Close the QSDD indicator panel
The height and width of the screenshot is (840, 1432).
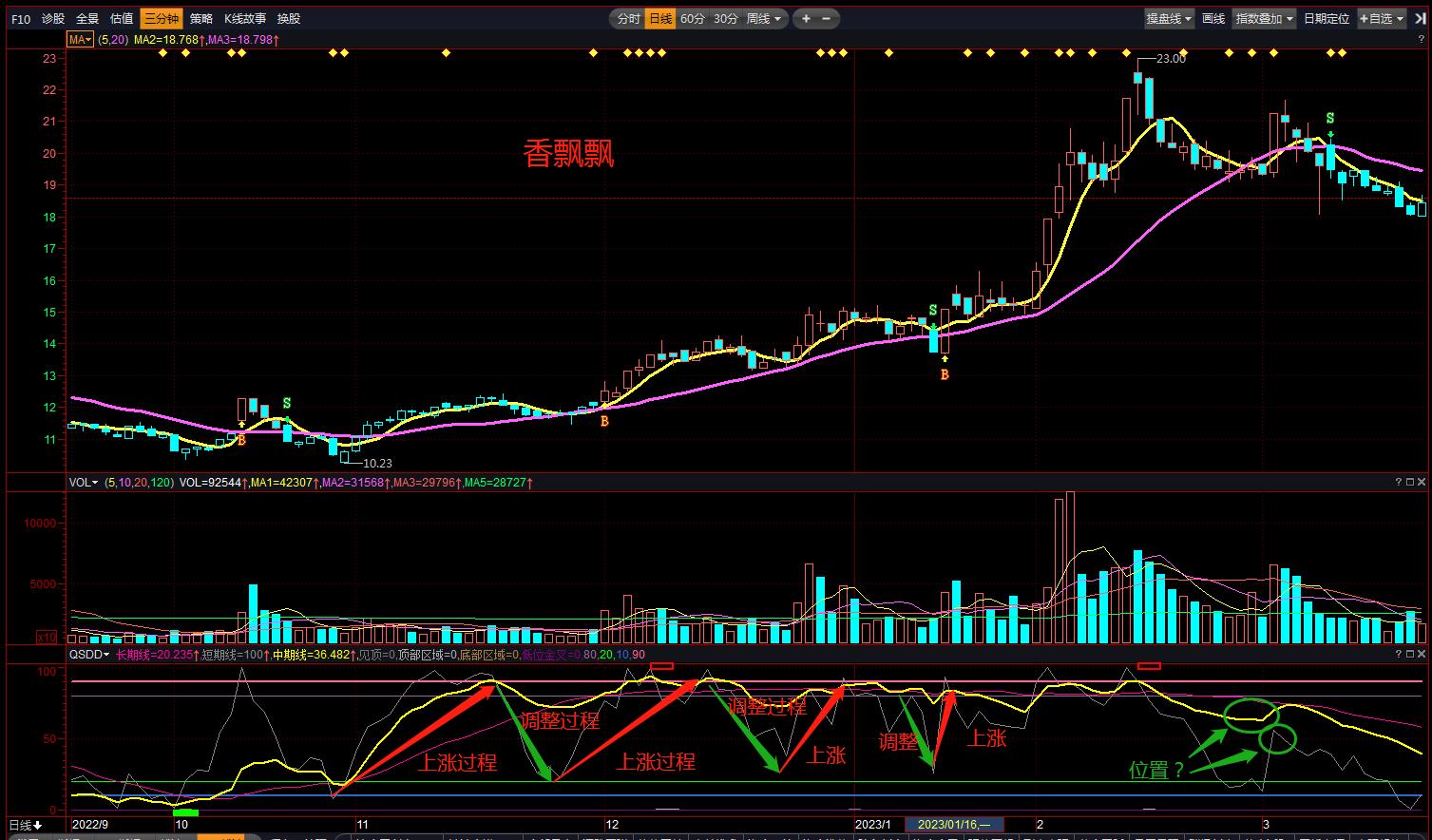[x=1422, y=654]
